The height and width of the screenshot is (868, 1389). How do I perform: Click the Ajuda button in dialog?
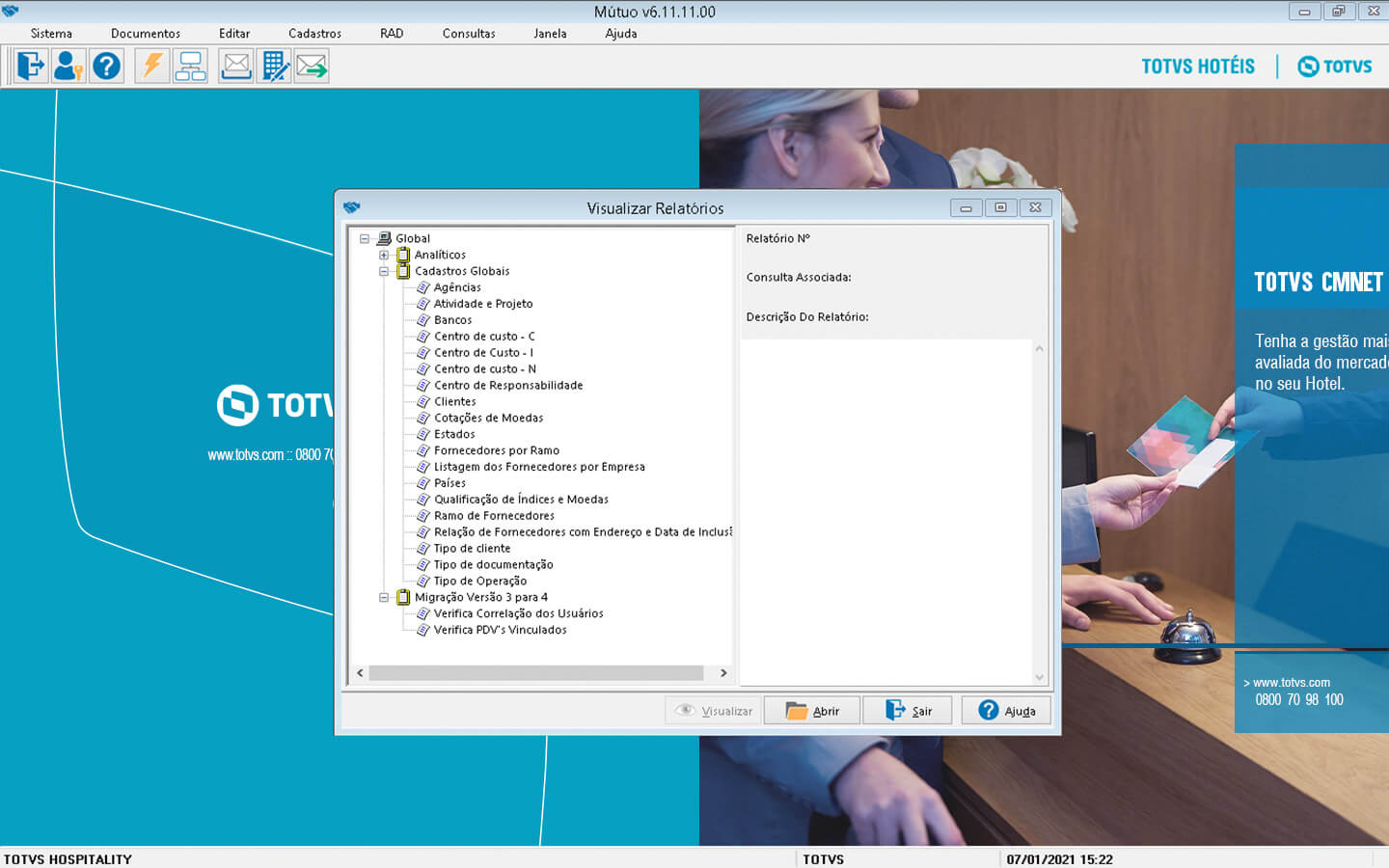1006,711
